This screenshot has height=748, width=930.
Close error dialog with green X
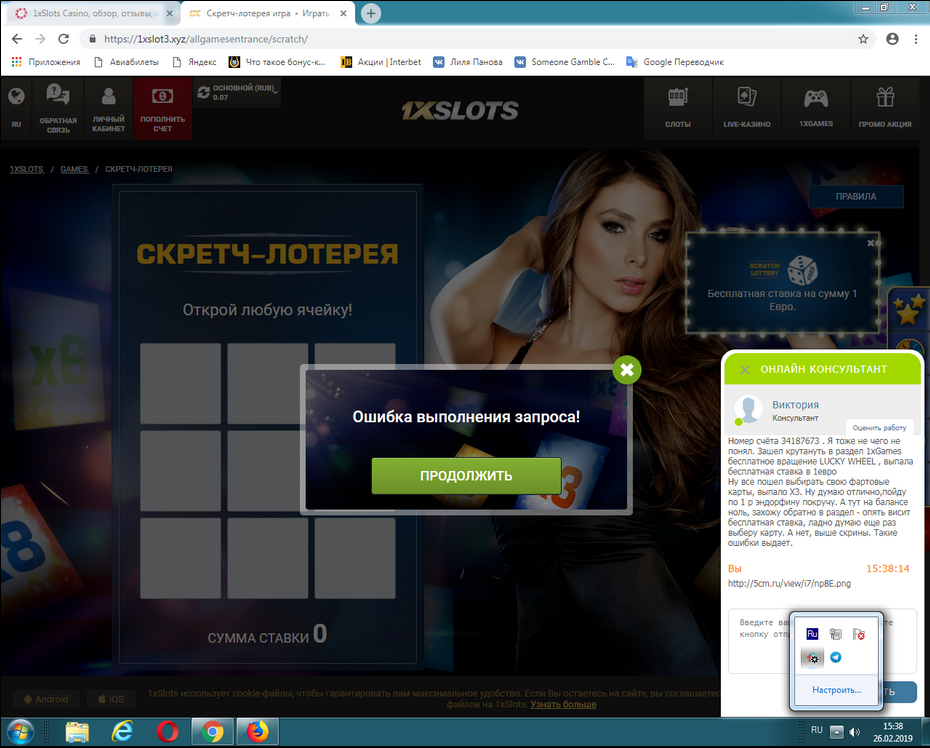pos(627,370)
